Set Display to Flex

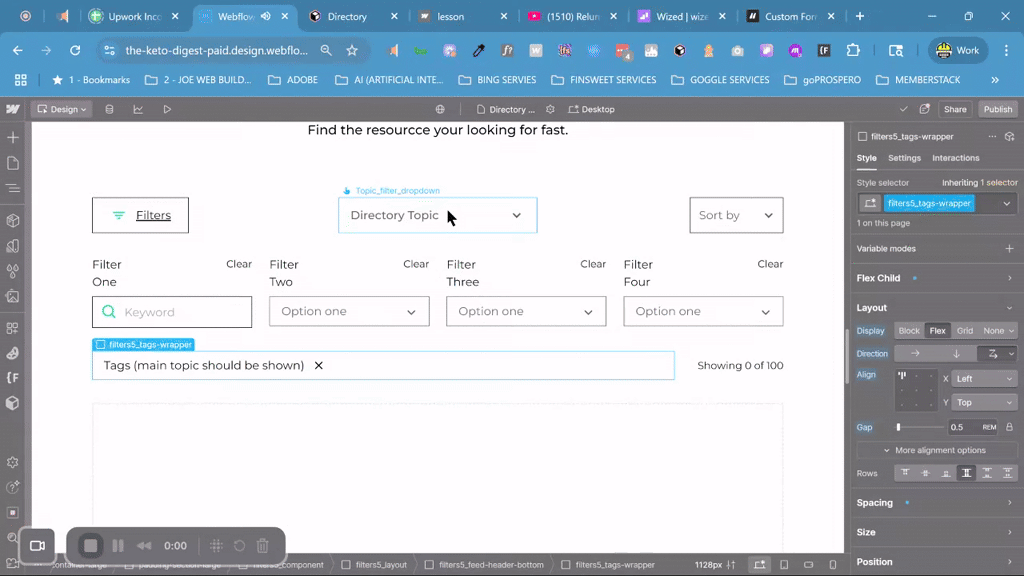[937, 330]
